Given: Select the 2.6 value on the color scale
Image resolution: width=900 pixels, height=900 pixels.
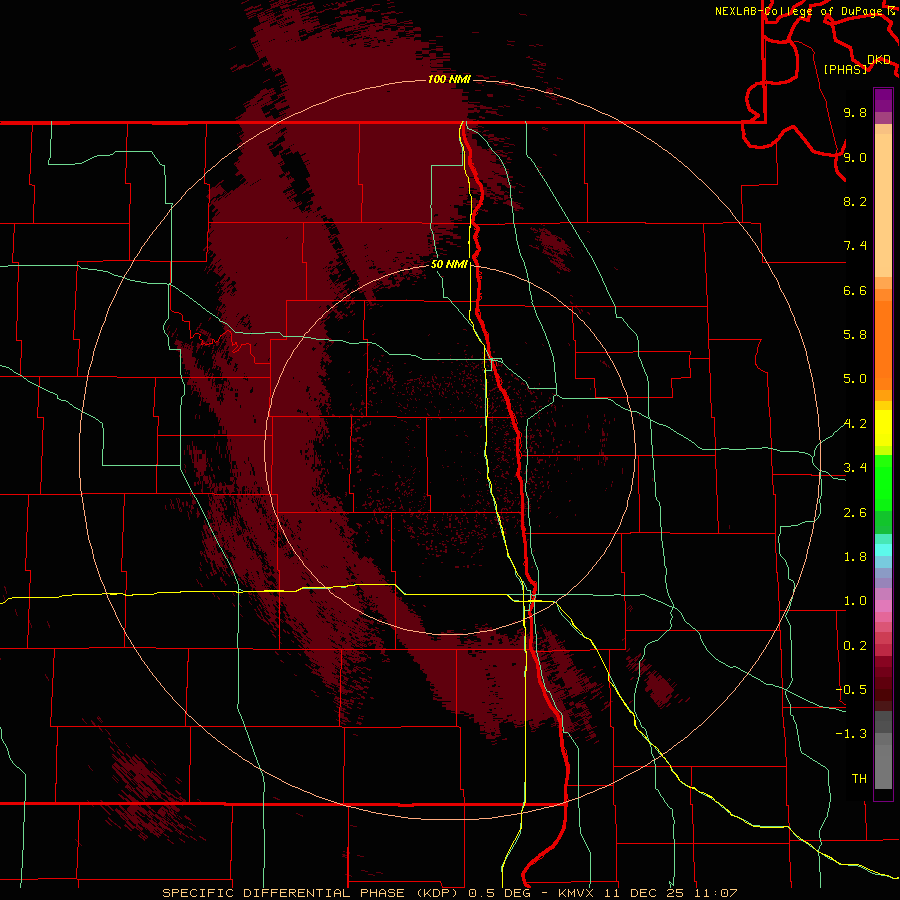Looking at the screenshot, I should pos(855,513).
